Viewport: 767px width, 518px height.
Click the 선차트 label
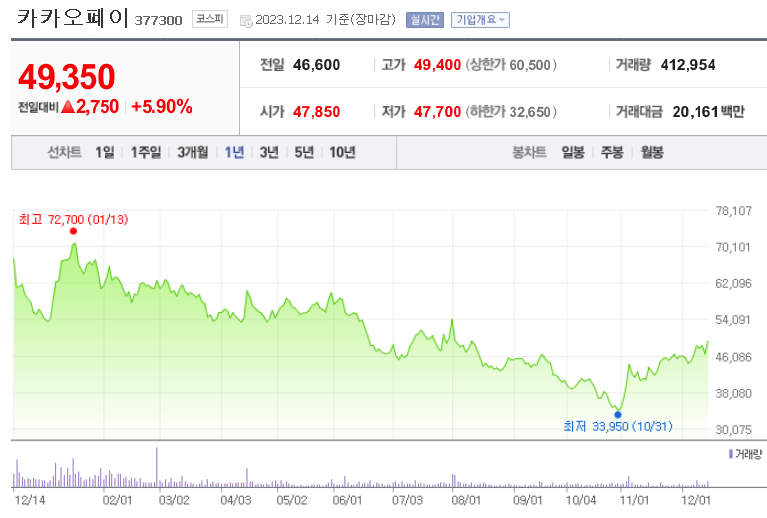[64, 153]
